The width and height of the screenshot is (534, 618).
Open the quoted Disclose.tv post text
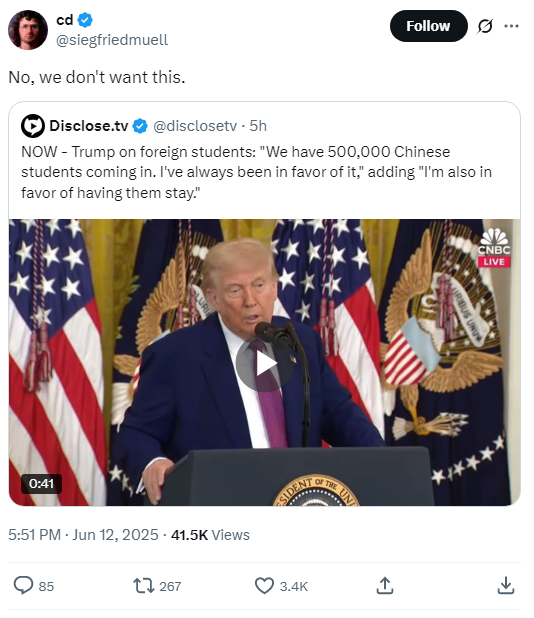(257, 172)
